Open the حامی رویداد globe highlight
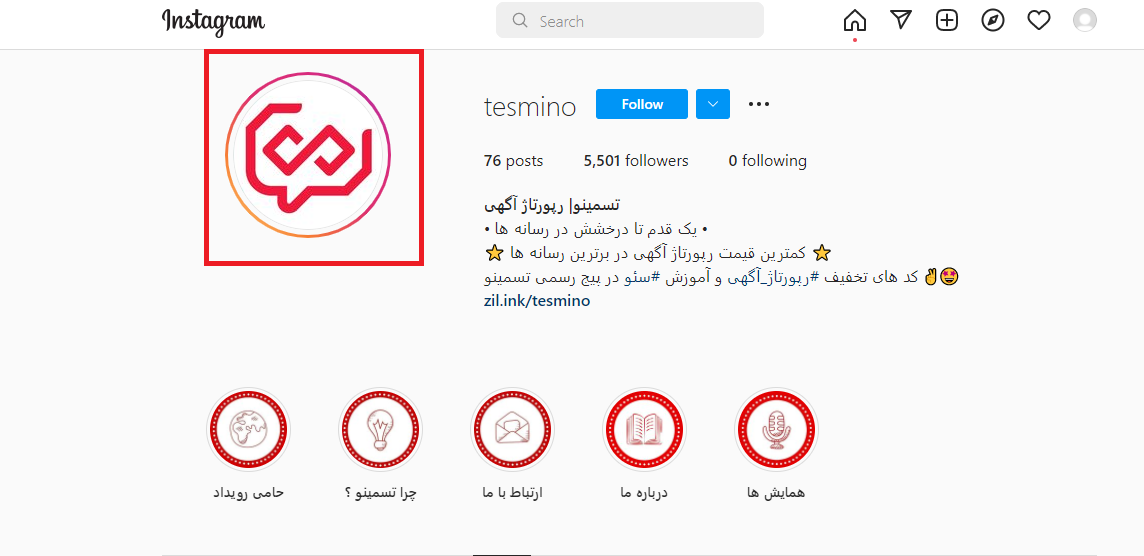The image size is (1144, 556). (x=248, y=429)
